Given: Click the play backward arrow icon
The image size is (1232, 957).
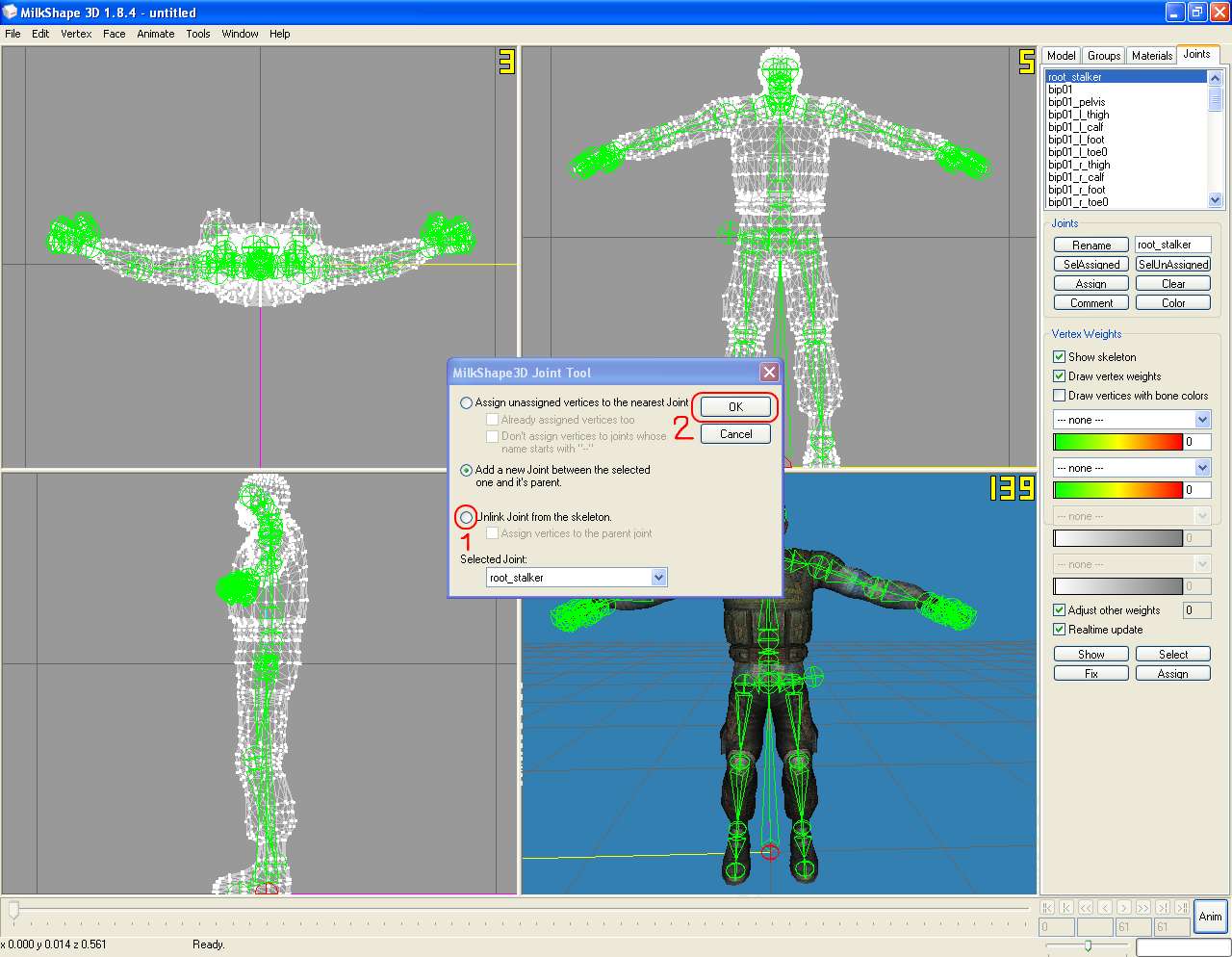Looking at the screenshot, I should point(1105,907).
